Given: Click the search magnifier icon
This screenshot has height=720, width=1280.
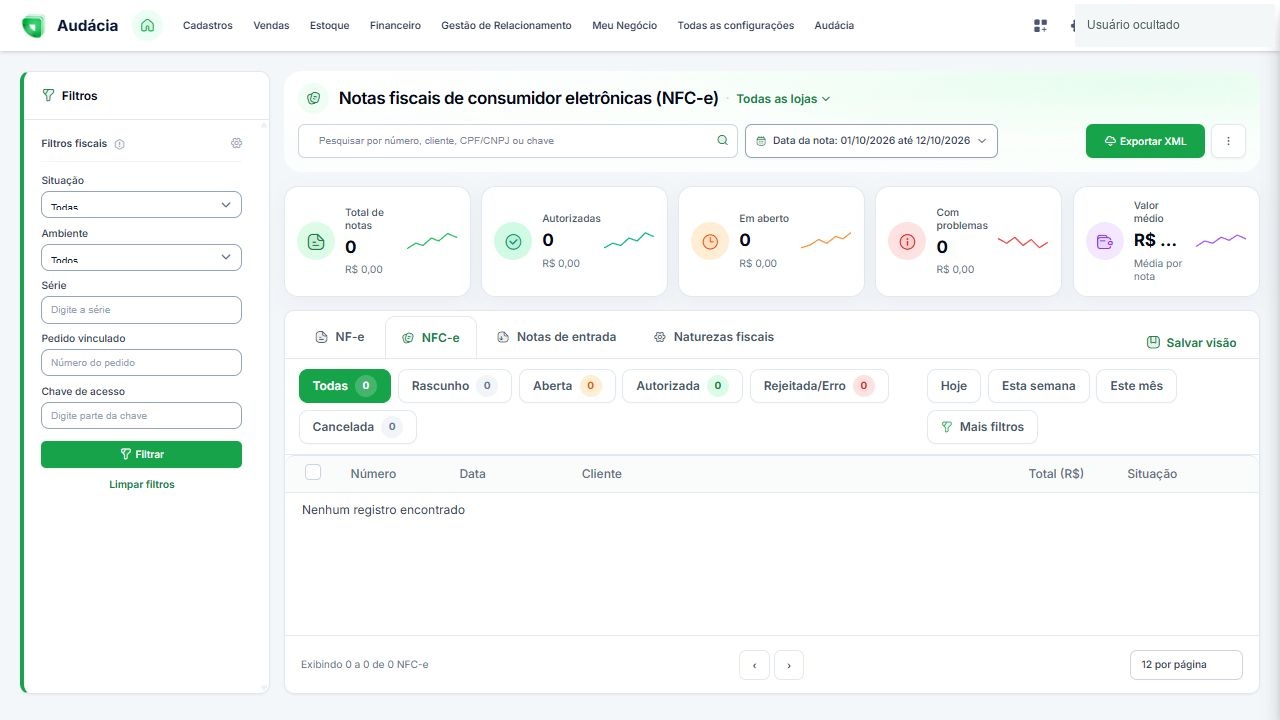Looking at the screenshot, I should coord(722,141).
